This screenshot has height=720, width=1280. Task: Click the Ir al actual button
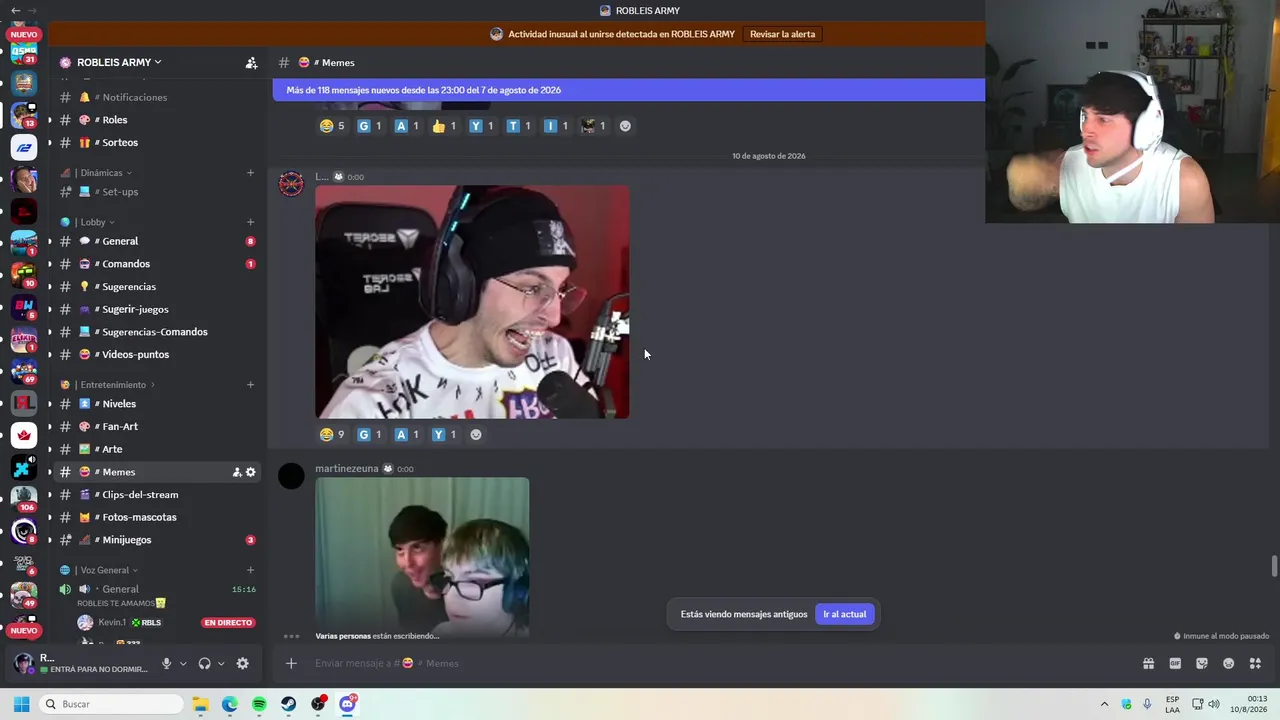pos(845,614)
